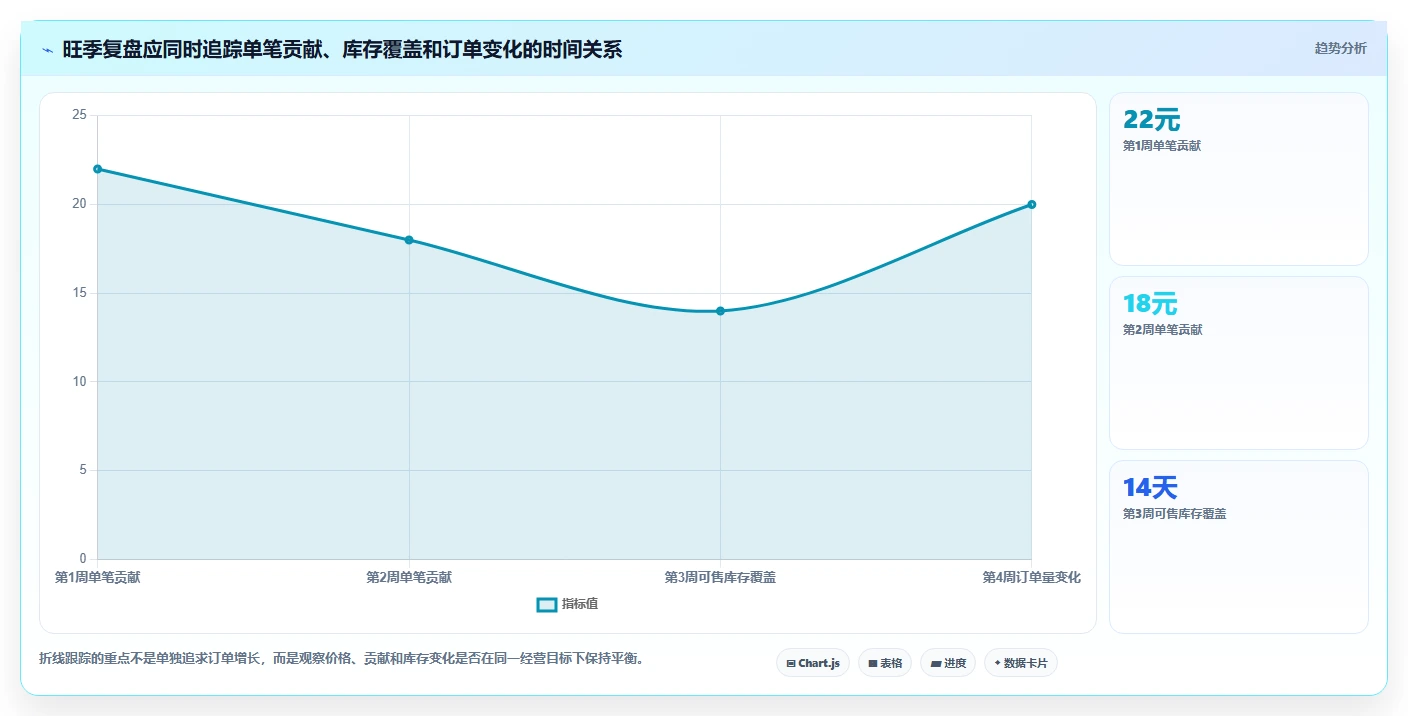This screenshot has height=716, width=1408.
Task: Select the 表格 tag chip
Action: tap(885, 663)
